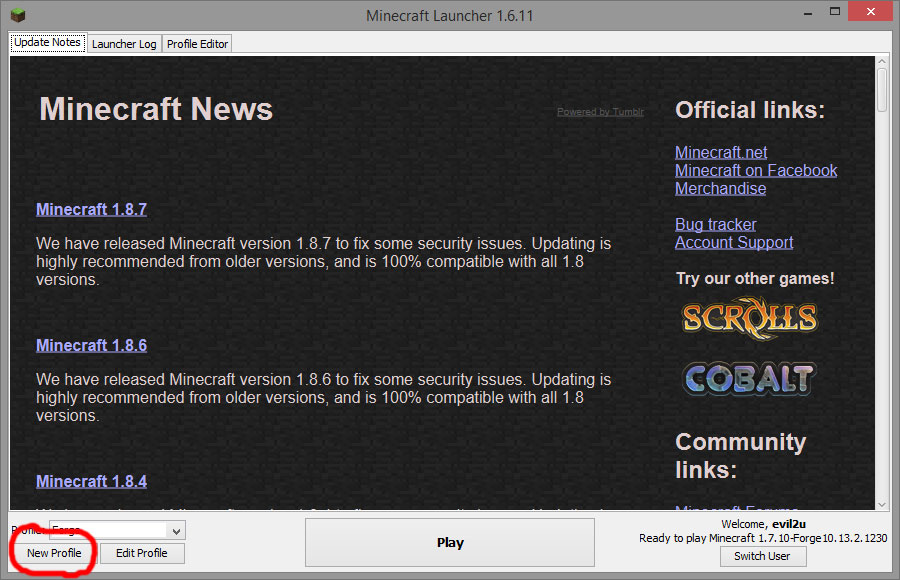Open the Minecraft 1.8.4 news post
This screenshot has height=580, width=900.
91,481
